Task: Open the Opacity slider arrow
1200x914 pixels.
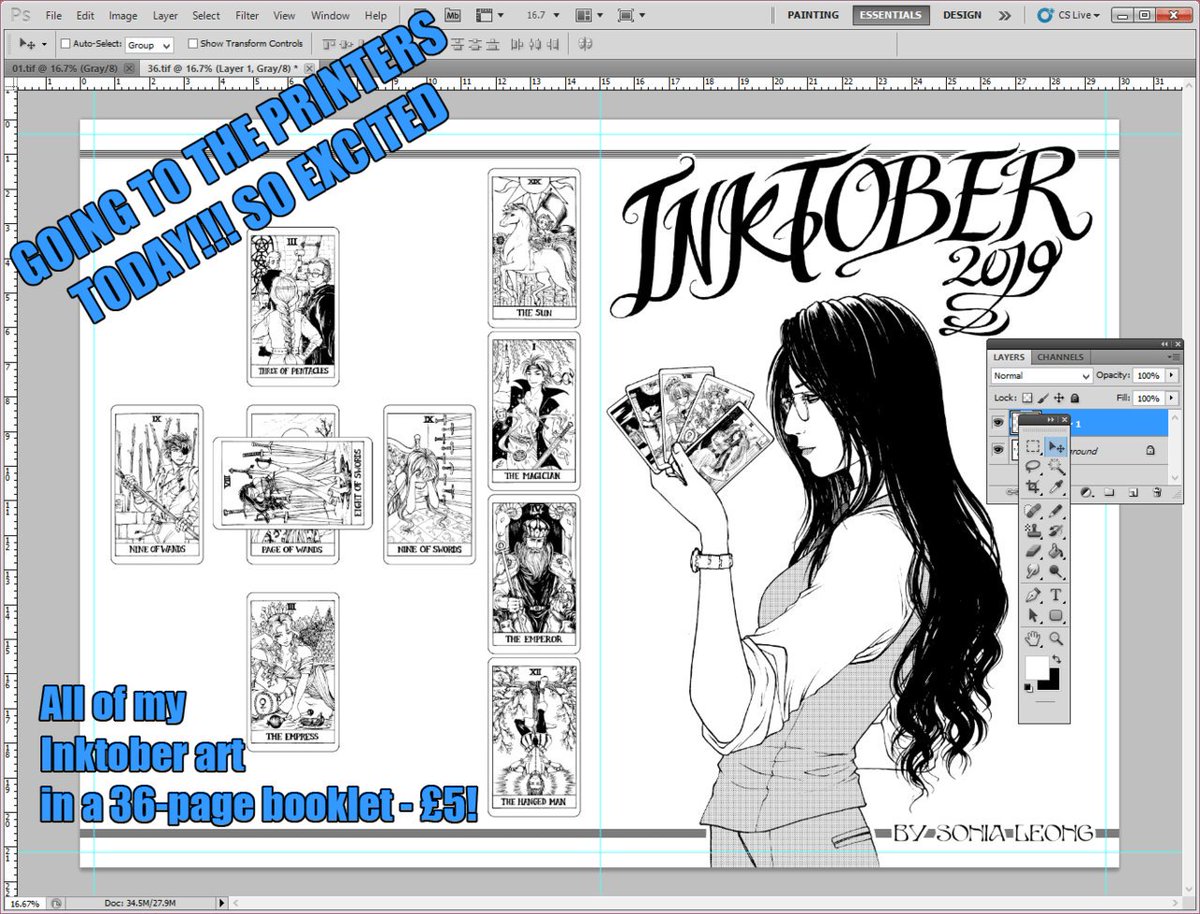Action: coord(1171,375)
